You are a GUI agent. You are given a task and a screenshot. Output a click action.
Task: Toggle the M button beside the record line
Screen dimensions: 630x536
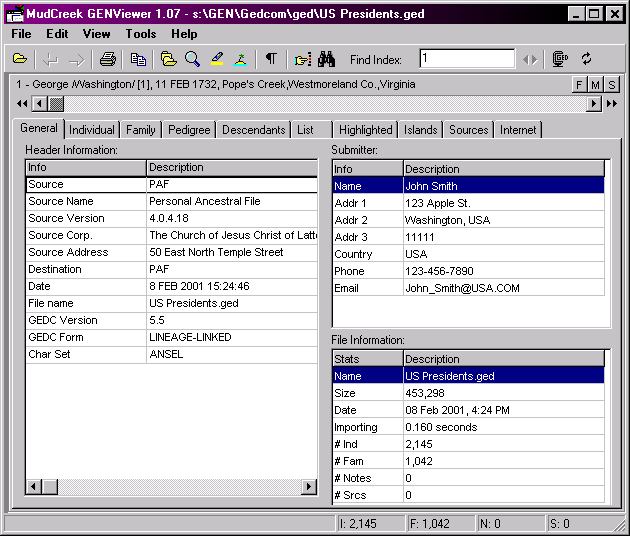coord(595,85)
